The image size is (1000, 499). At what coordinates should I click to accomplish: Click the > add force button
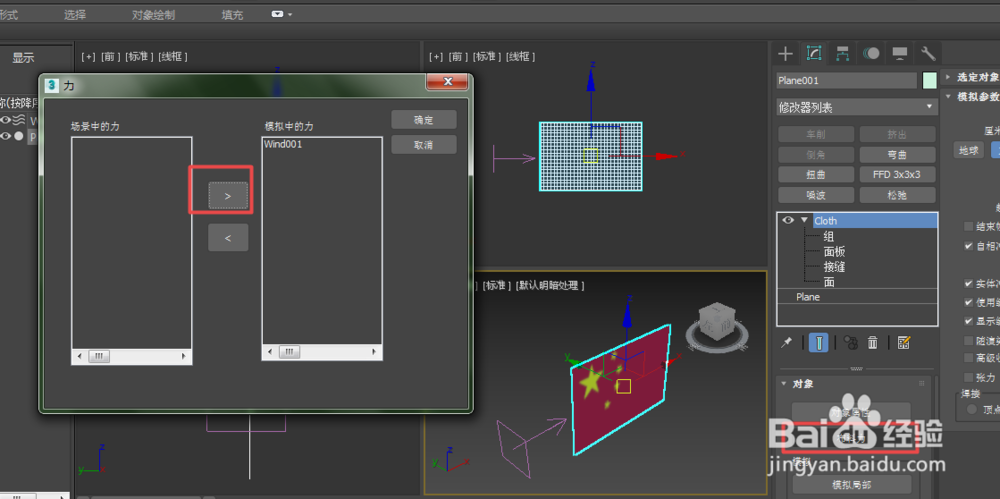pos(228,196)
